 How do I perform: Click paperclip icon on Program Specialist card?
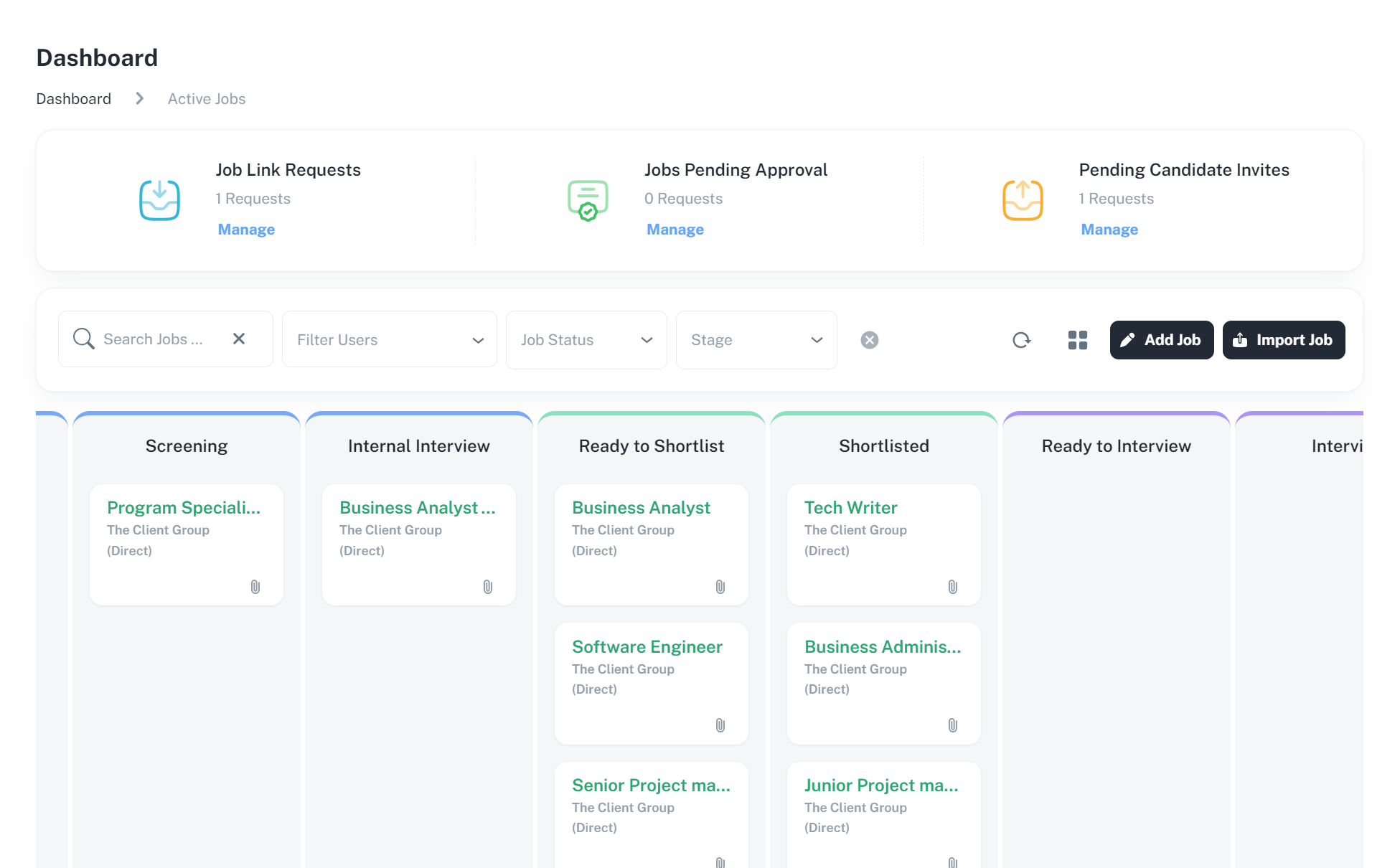pyautogui.click(x=255, y=587)
